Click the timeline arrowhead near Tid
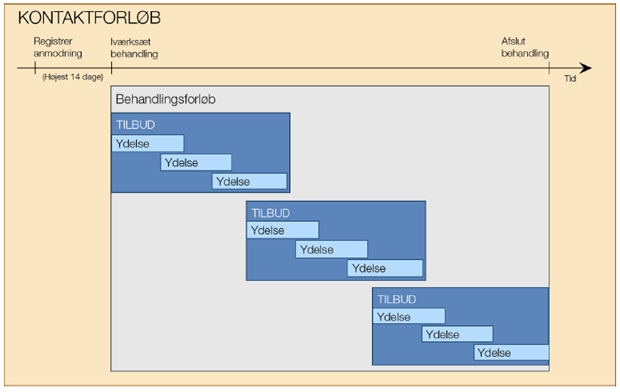 tap(585, 68)
